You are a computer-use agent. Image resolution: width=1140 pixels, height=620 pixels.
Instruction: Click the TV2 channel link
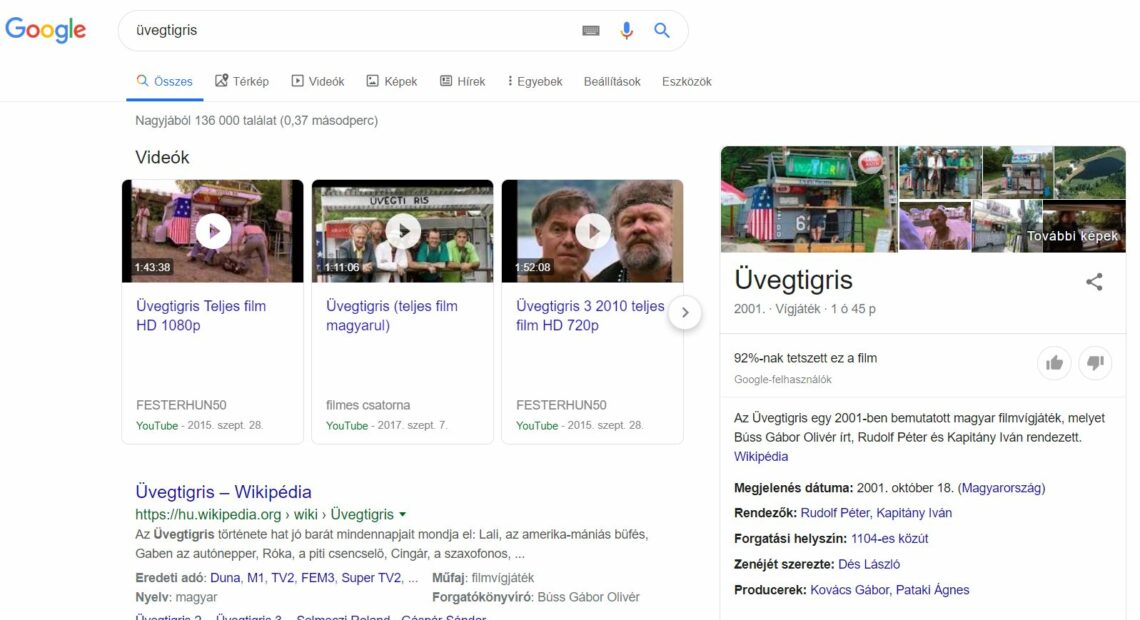pos(283,578)
